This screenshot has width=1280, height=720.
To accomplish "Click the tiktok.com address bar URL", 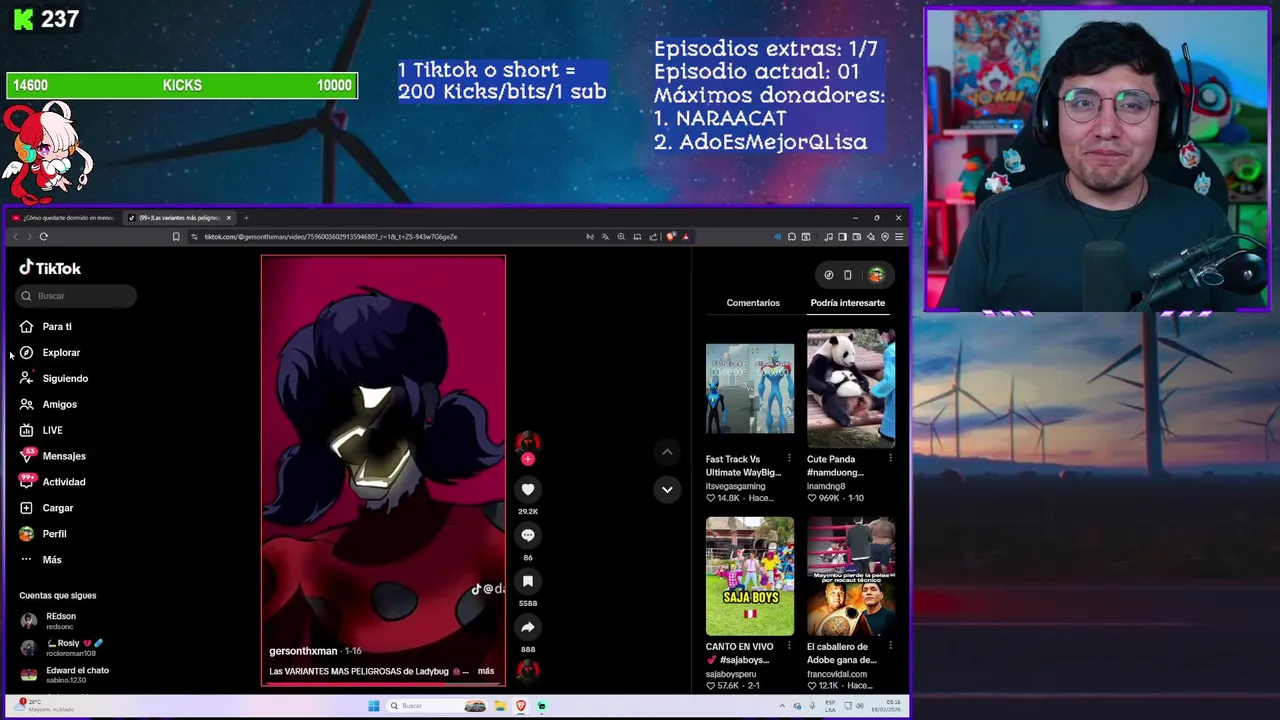I will tap(330, 237).
